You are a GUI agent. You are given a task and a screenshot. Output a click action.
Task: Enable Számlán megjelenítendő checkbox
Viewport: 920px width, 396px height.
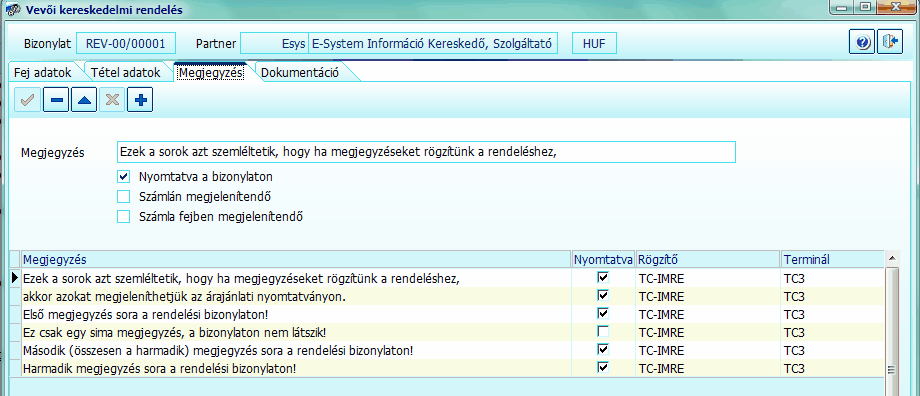click(123, 197)
